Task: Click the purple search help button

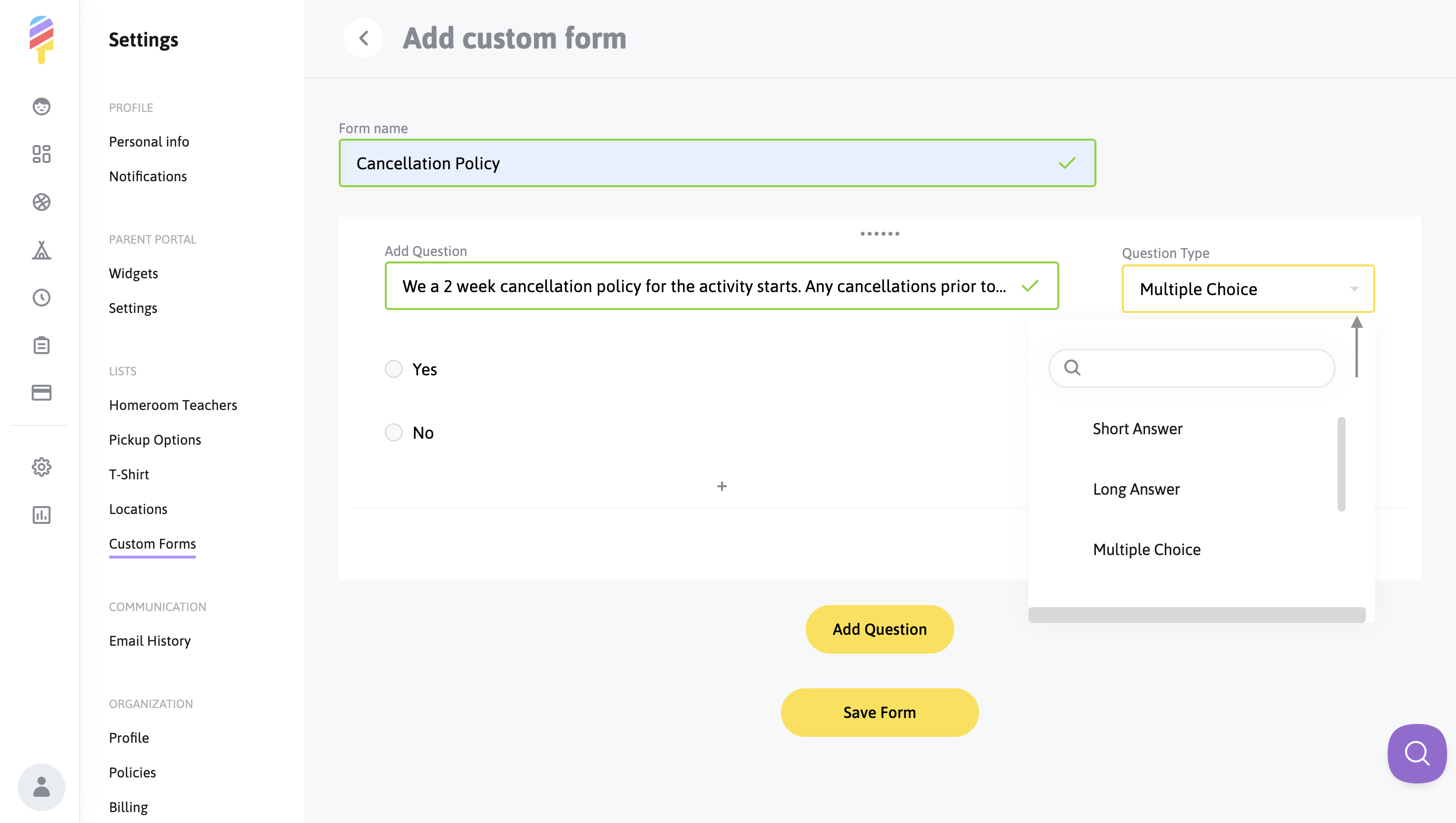Action: tap(1416, 753)
